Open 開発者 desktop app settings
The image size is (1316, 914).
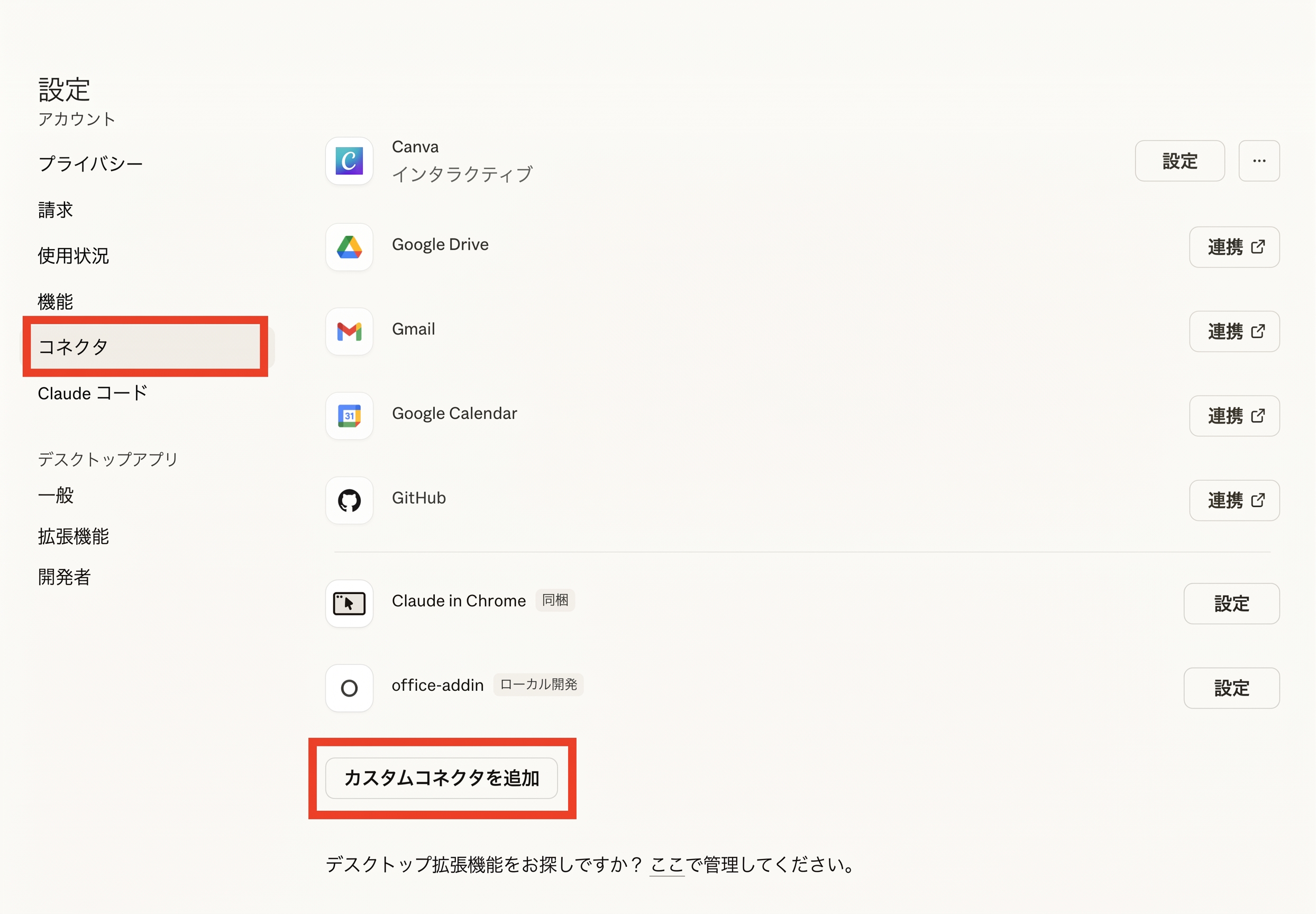pyautogui.click(x=64, y=577)
